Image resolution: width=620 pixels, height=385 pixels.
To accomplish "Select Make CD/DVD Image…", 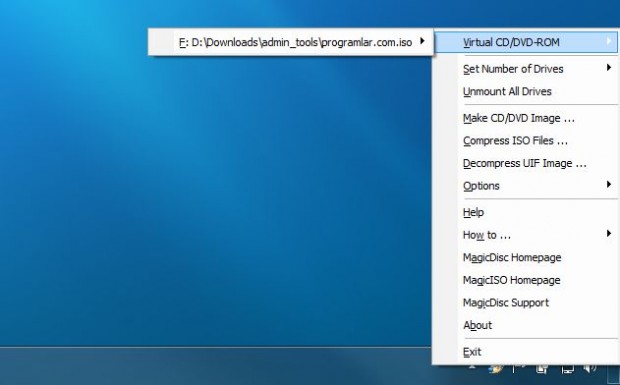I will (x=526, y=118).
